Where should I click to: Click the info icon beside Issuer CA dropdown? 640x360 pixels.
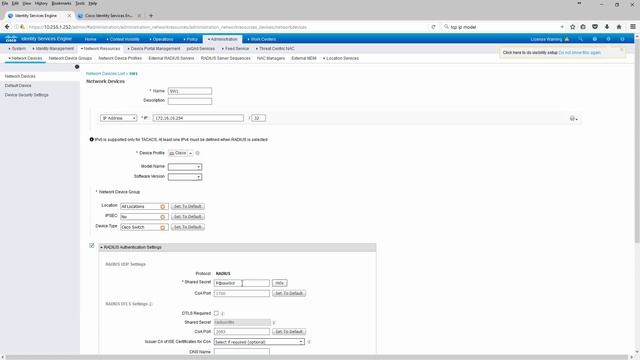click(x=309, y=342)
